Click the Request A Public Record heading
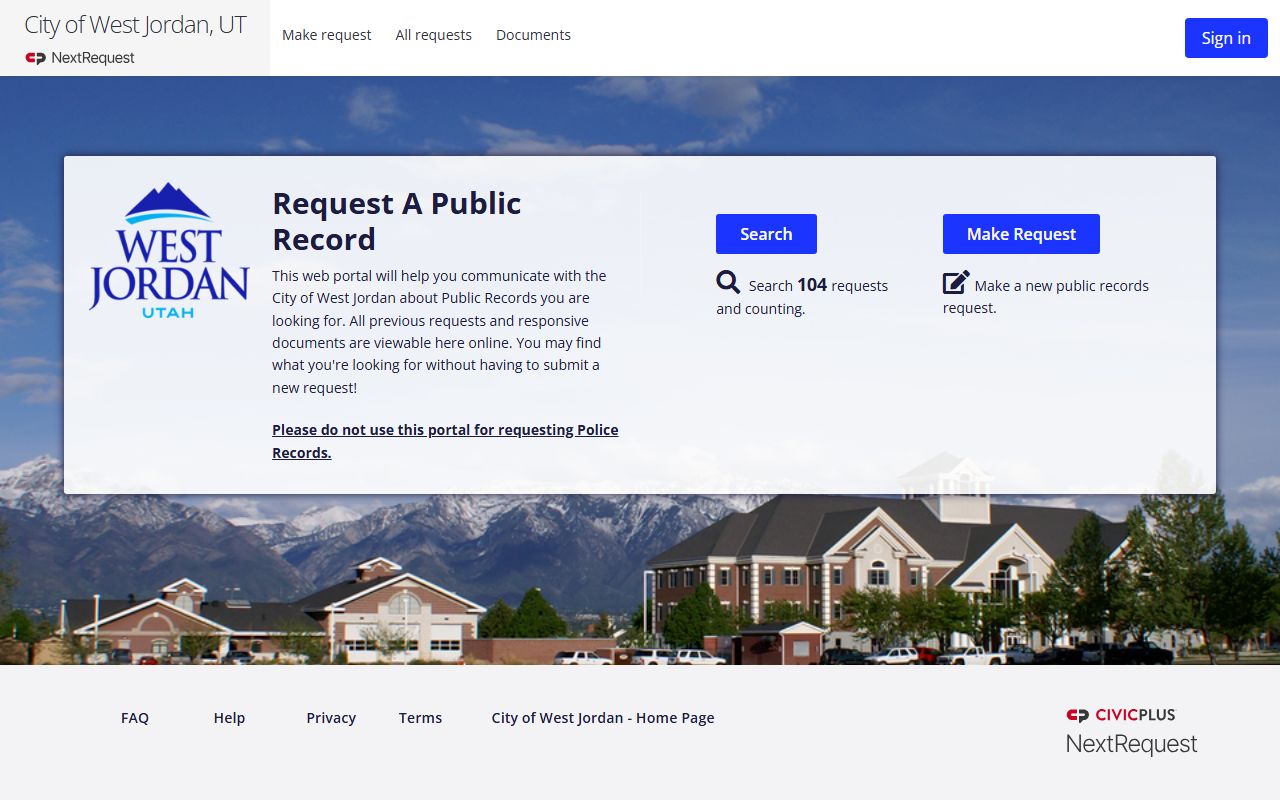 (x=397, y=221)
